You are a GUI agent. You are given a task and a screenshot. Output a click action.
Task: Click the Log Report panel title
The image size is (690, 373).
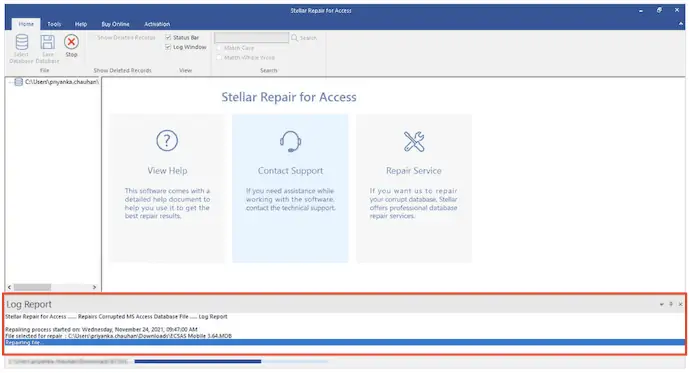click(x=29, y=304)
